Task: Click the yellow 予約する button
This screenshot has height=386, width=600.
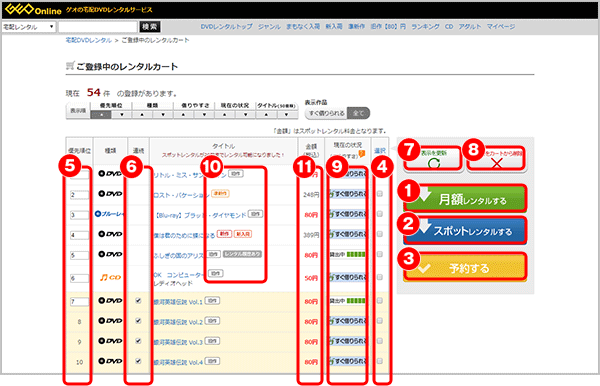Action: point(465,268)
